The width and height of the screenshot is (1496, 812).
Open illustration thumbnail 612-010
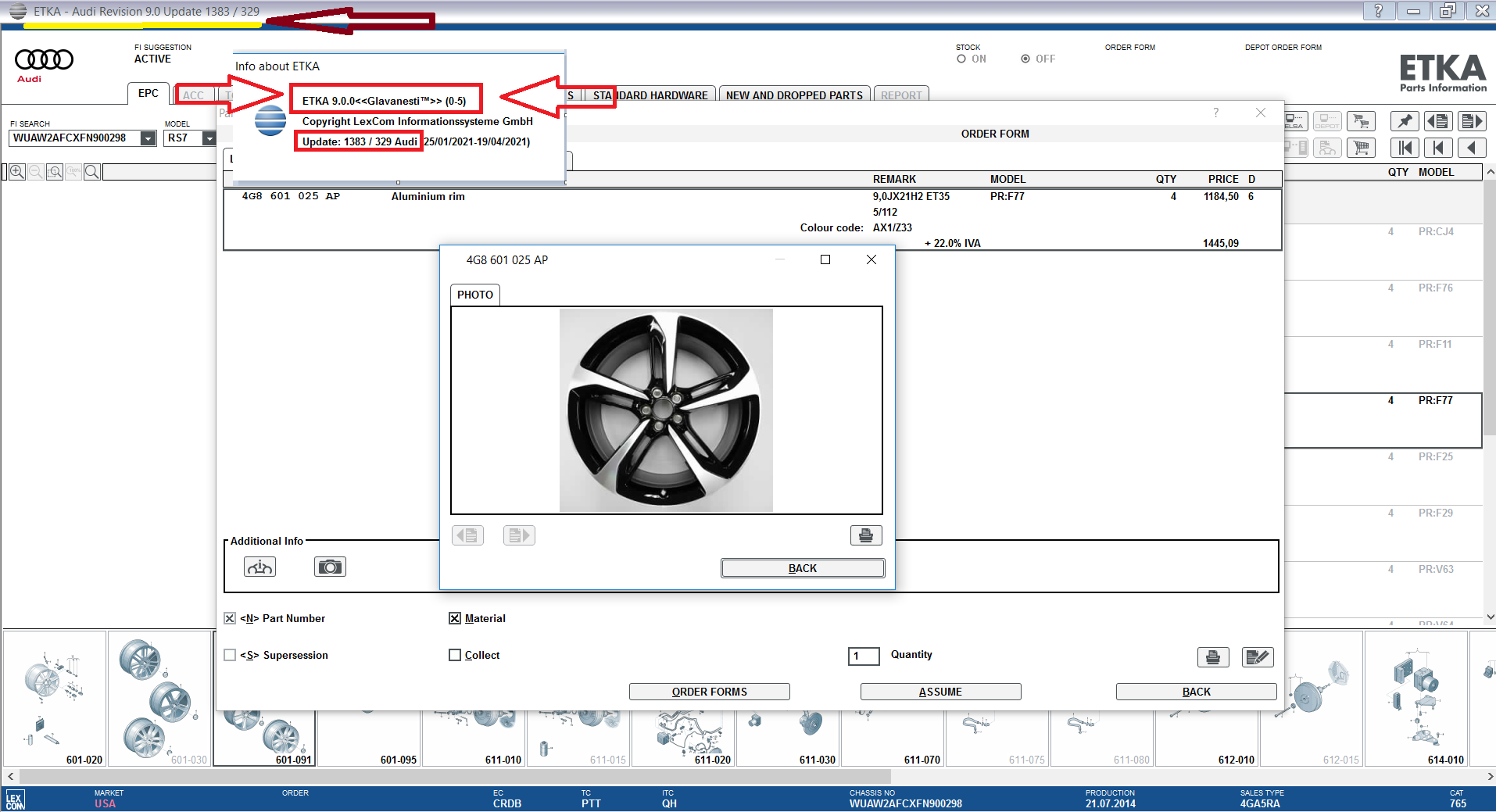[x=1206, y=739]
